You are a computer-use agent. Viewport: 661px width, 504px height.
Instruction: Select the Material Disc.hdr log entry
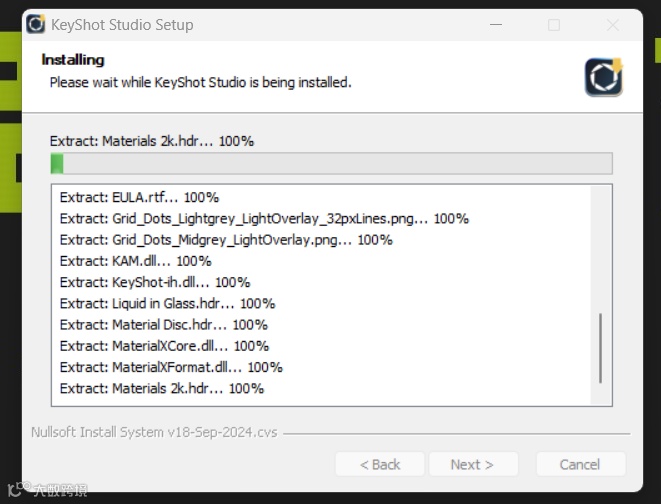[x=164, y=325]
